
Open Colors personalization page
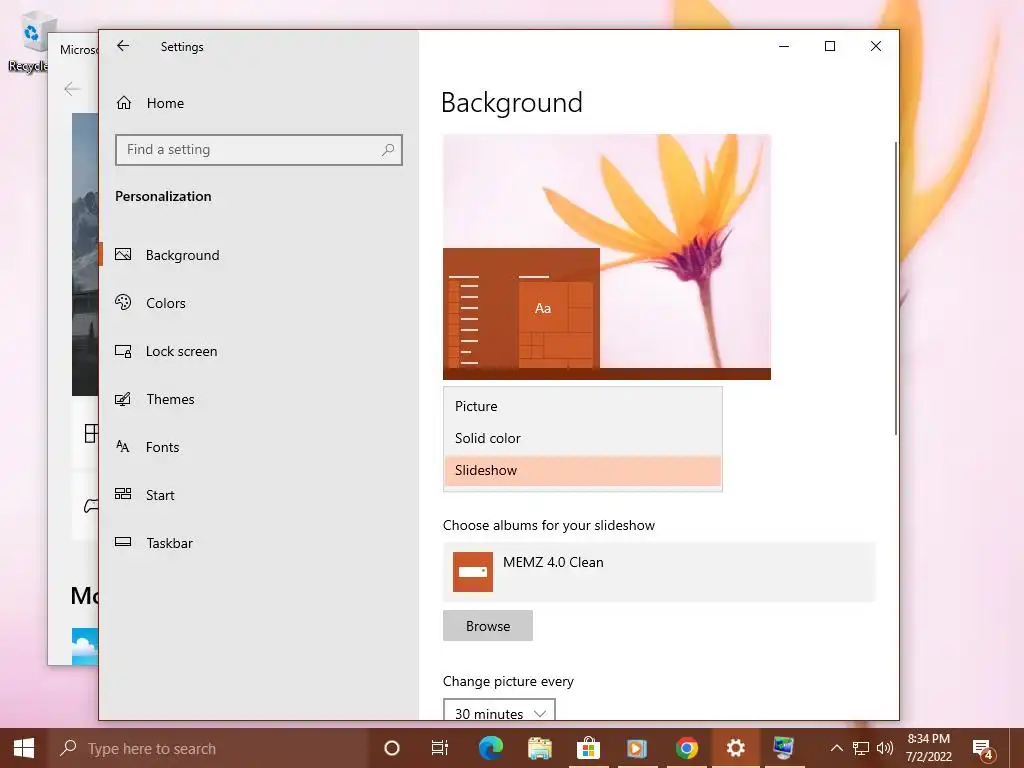click(259, 303)
